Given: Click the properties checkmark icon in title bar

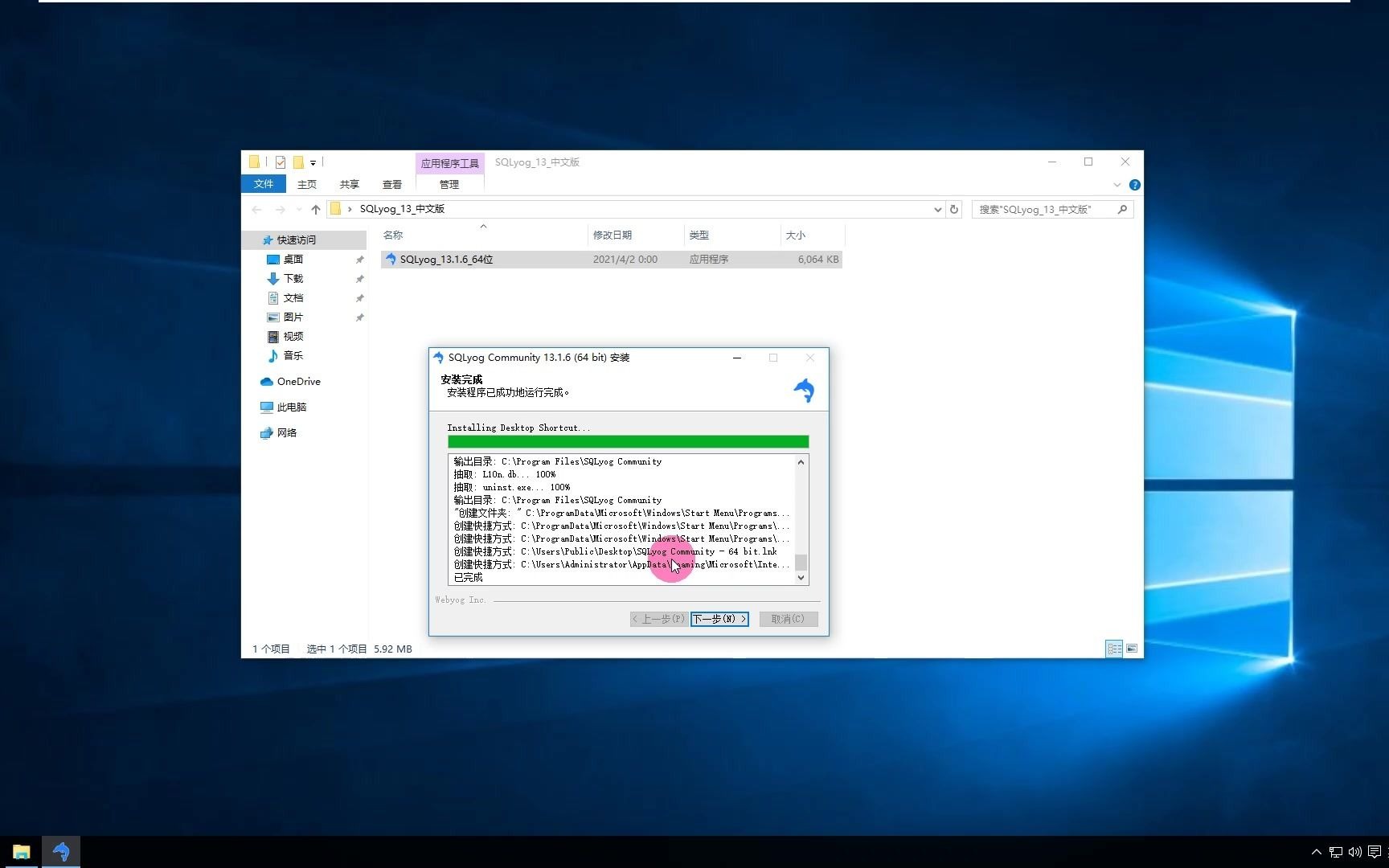Looking at the screenshot, I should point(280,162).
